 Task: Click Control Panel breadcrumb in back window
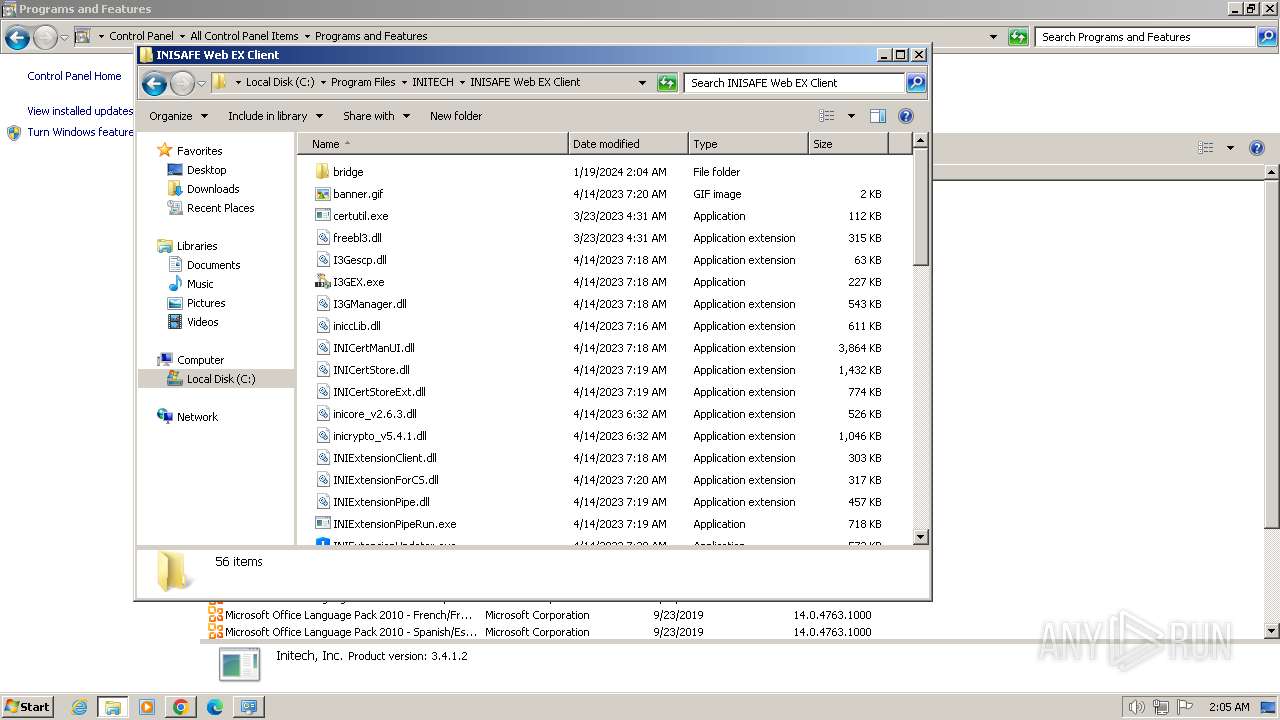coord(141,36)
